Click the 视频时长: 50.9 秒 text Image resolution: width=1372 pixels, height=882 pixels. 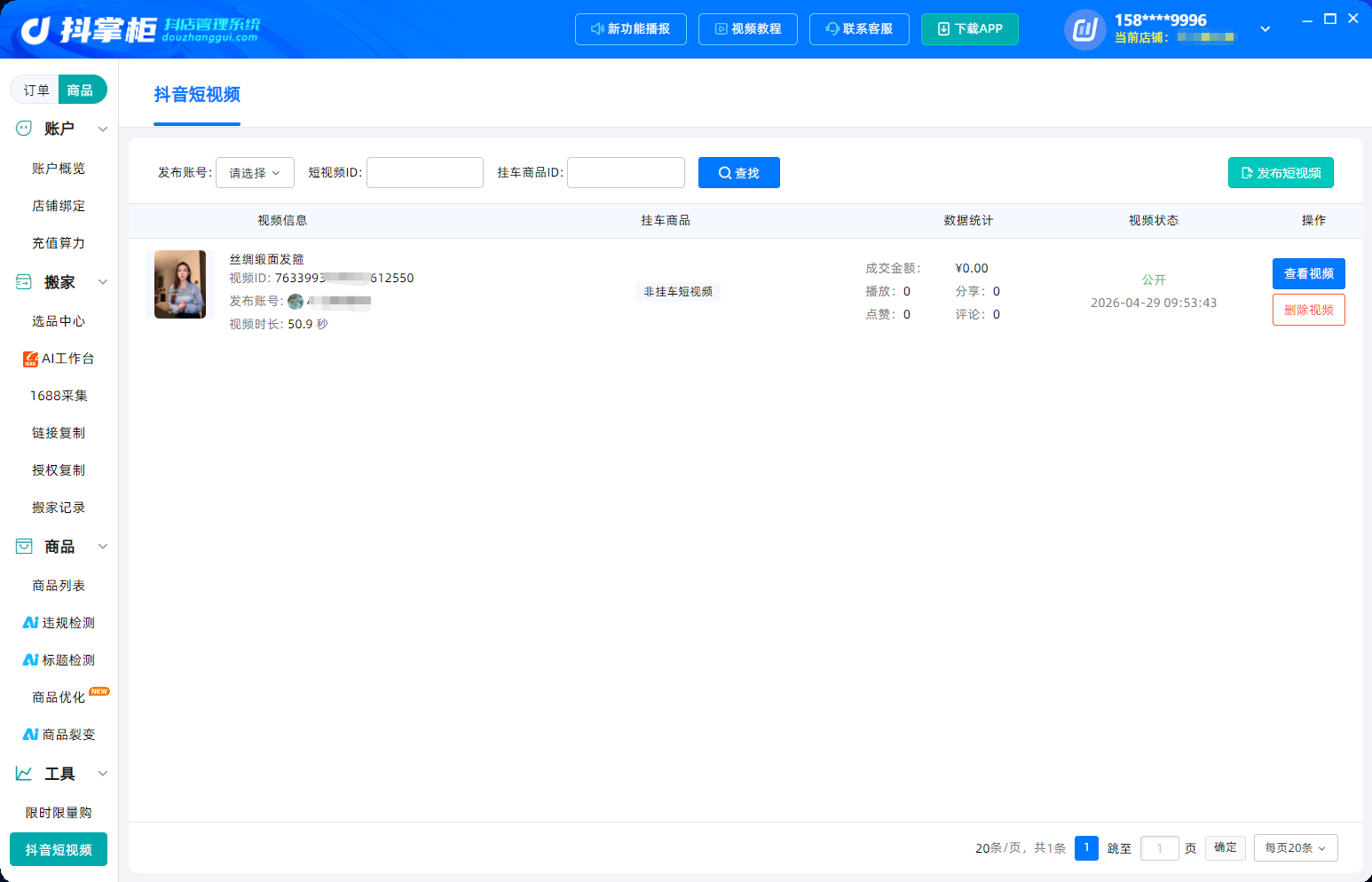click(x=279, y=325)
